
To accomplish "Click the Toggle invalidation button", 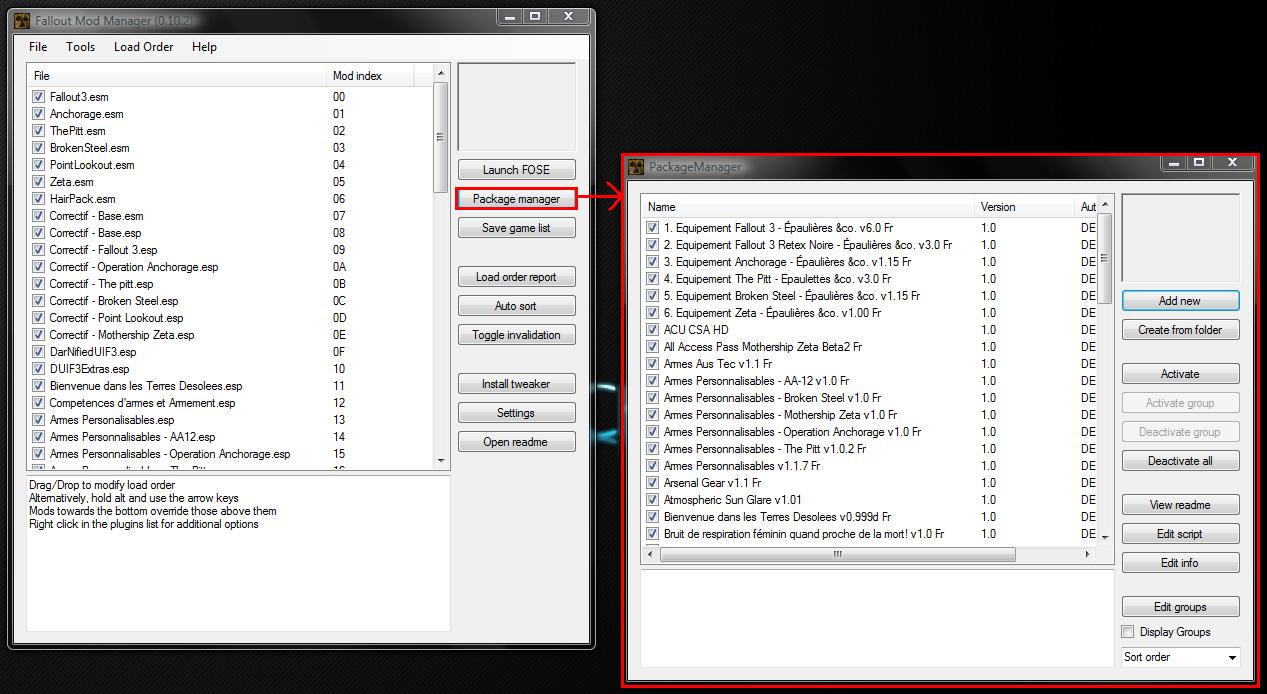I will [516, 335].
